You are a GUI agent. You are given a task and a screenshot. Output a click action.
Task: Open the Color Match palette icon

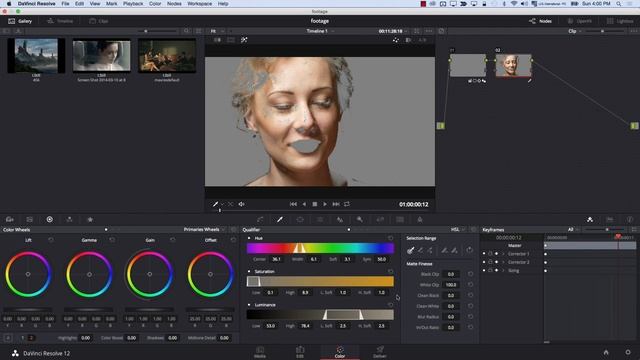click(29, 220)
